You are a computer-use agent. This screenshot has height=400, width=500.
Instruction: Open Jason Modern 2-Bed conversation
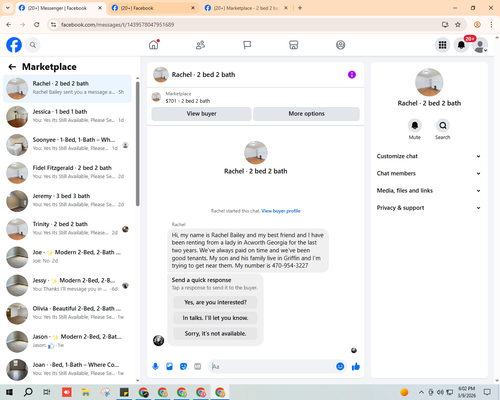pos(67,342)
